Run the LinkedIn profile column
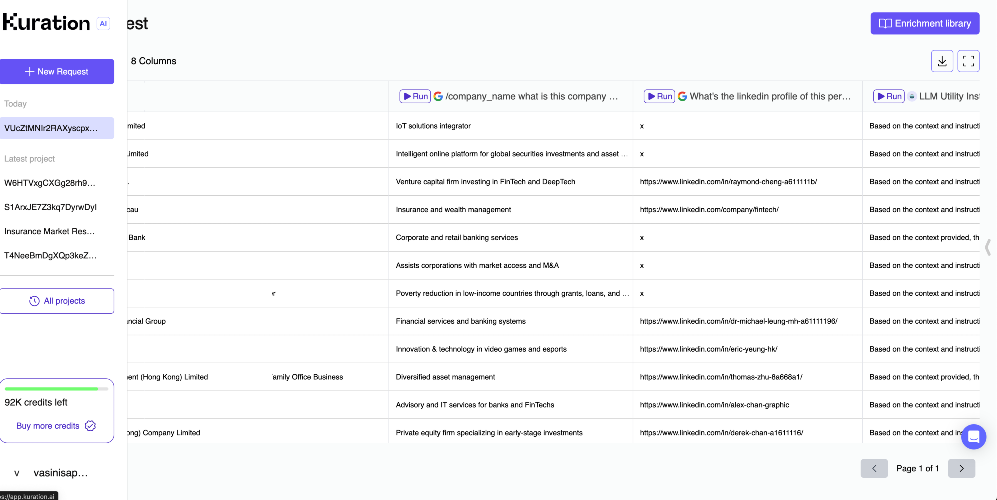Screen dimensions: 997x500 coord(659,96)
